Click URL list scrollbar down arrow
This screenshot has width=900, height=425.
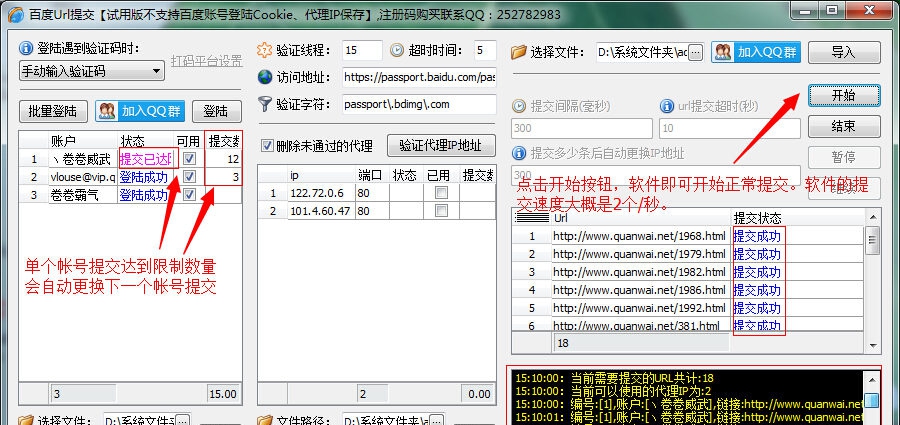click(x=872, y=345)
